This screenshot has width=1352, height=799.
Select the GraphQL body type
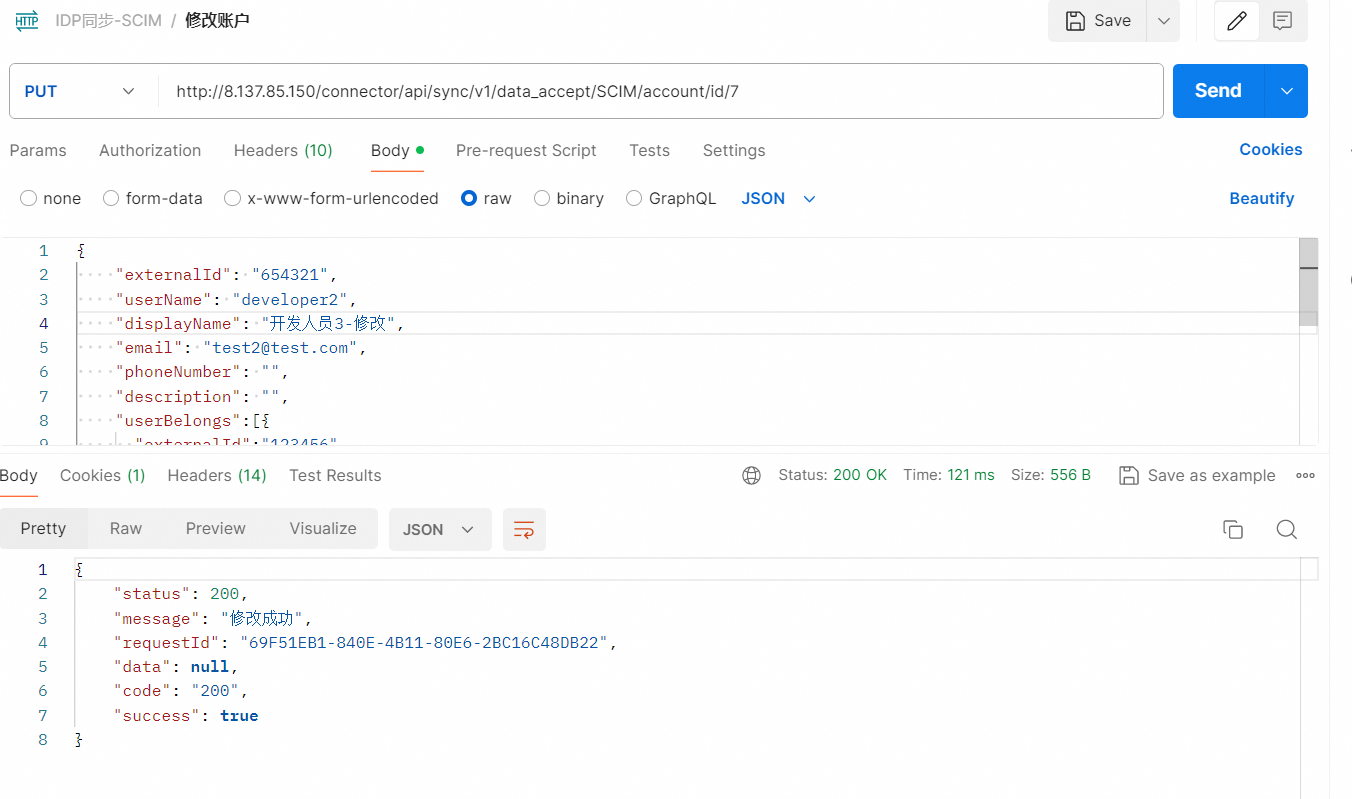pyautogui.click(x=634, y=198)
